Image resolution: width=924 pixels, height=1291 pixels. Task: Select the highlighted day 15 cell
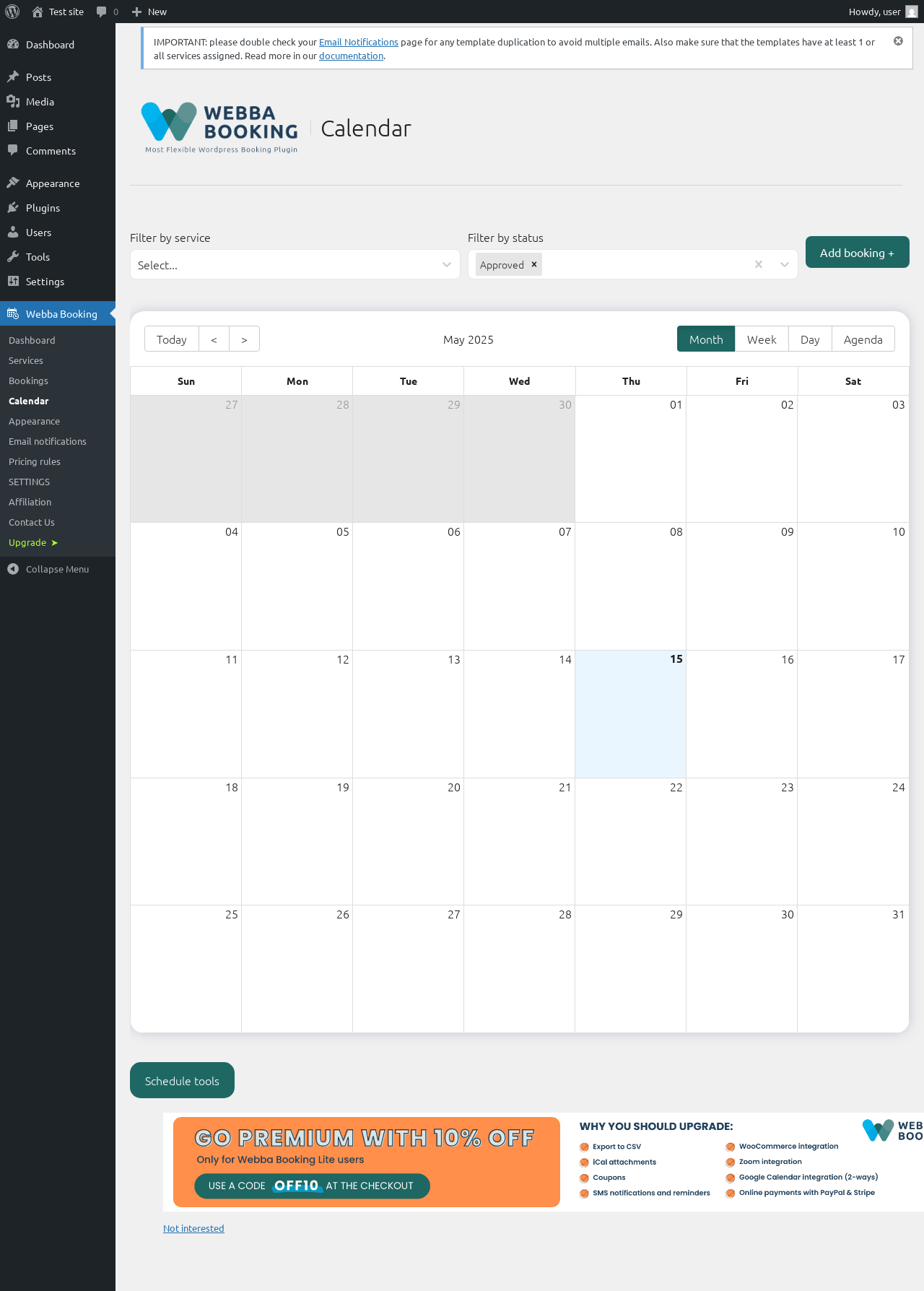630,714
